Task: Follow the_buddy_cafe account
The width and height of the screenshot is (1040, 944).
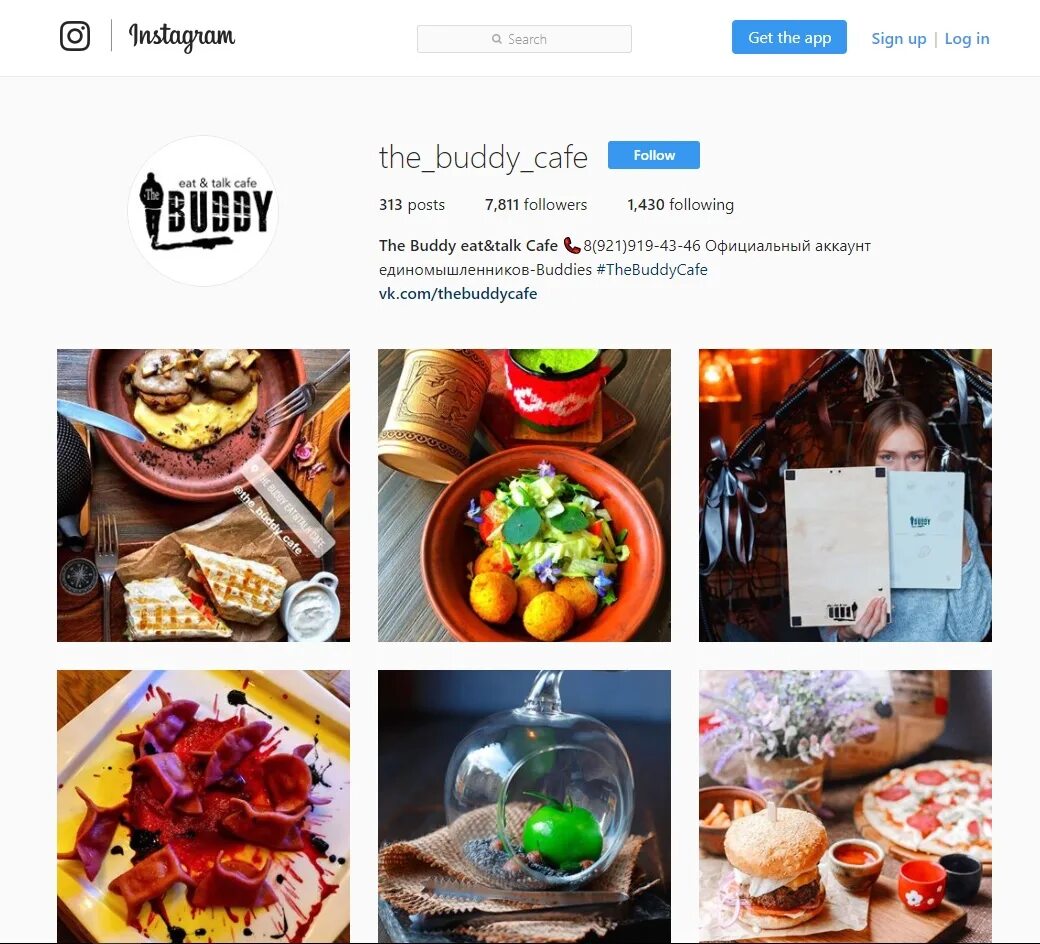Action: click(654, 155)
